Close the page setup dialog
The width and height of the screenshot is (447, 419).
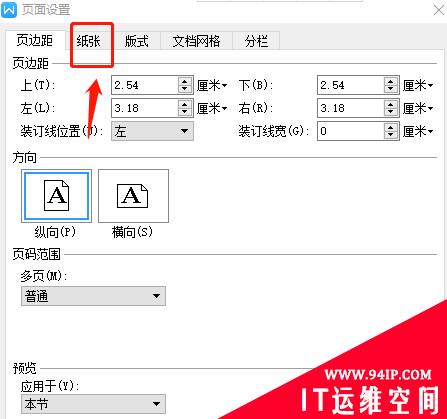point(439,10)
